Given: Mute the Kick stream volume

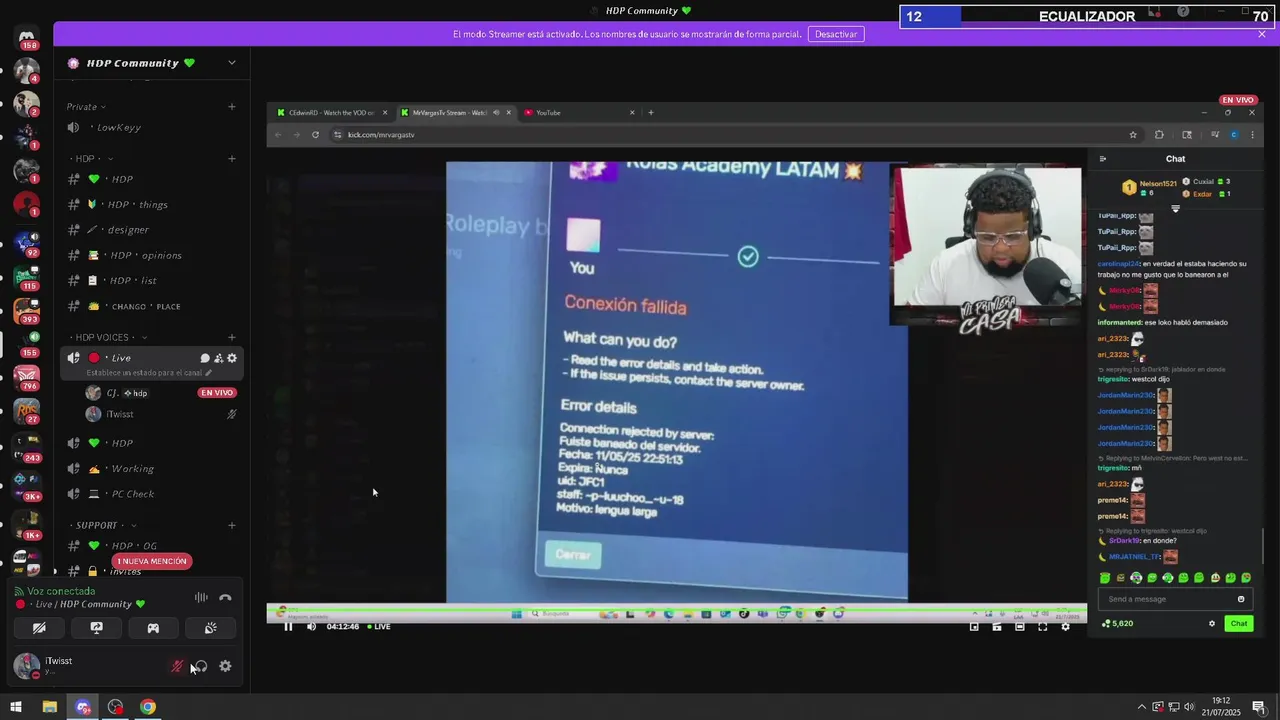Looking at the screenshot, I should pos(311,627).
